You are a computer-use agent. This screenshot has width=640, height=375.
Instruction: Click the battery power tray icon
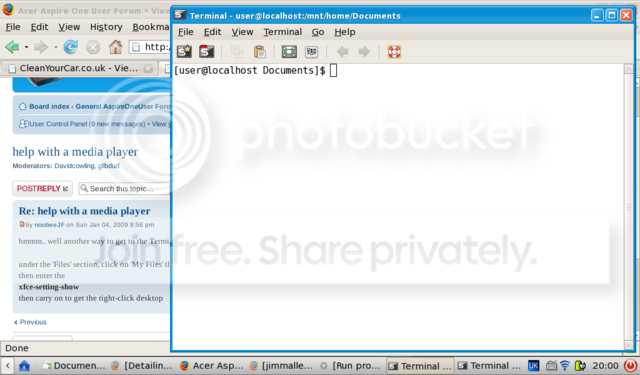(580, 366)
